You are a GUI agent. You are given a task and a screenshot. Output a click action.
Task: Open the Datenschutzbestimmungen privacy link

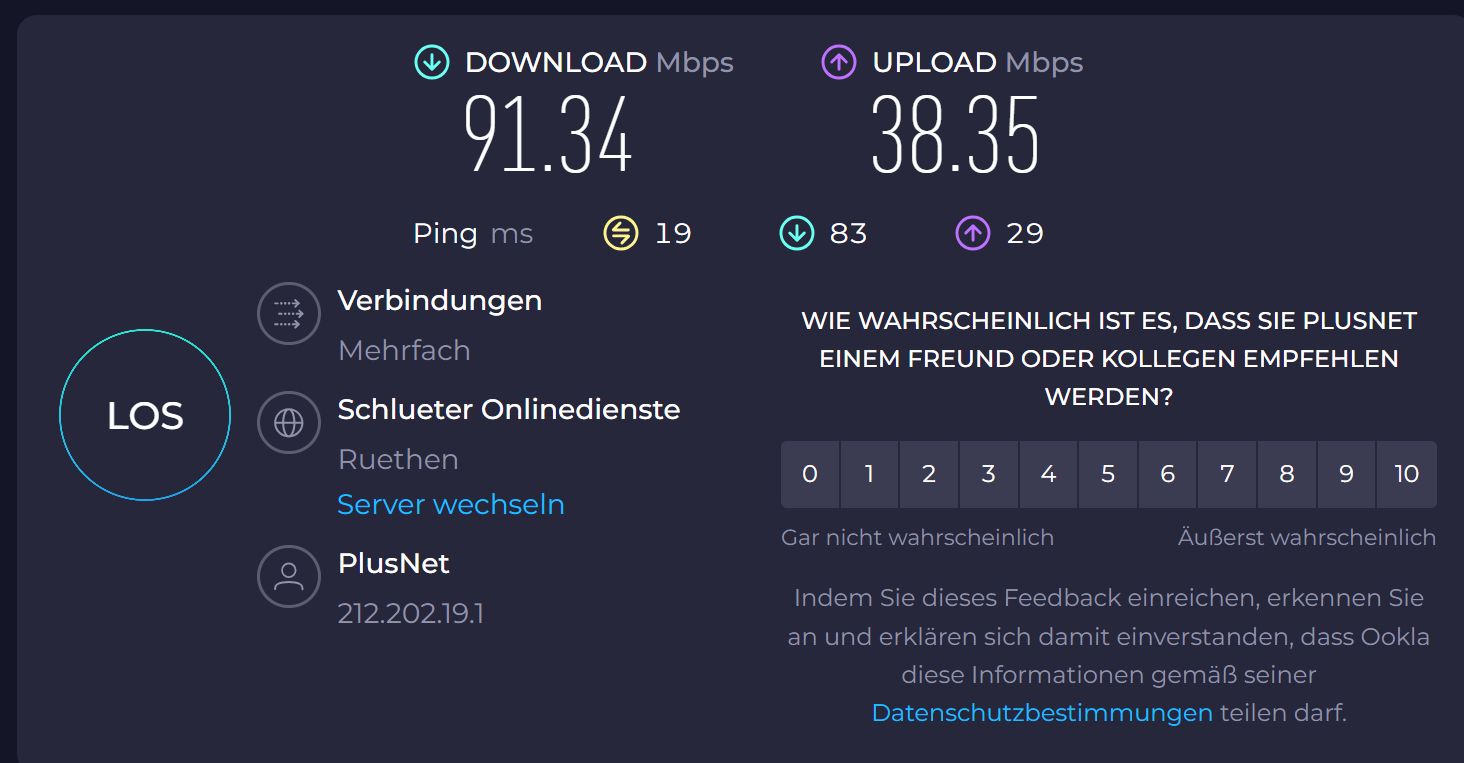[x=1042, y=713]
